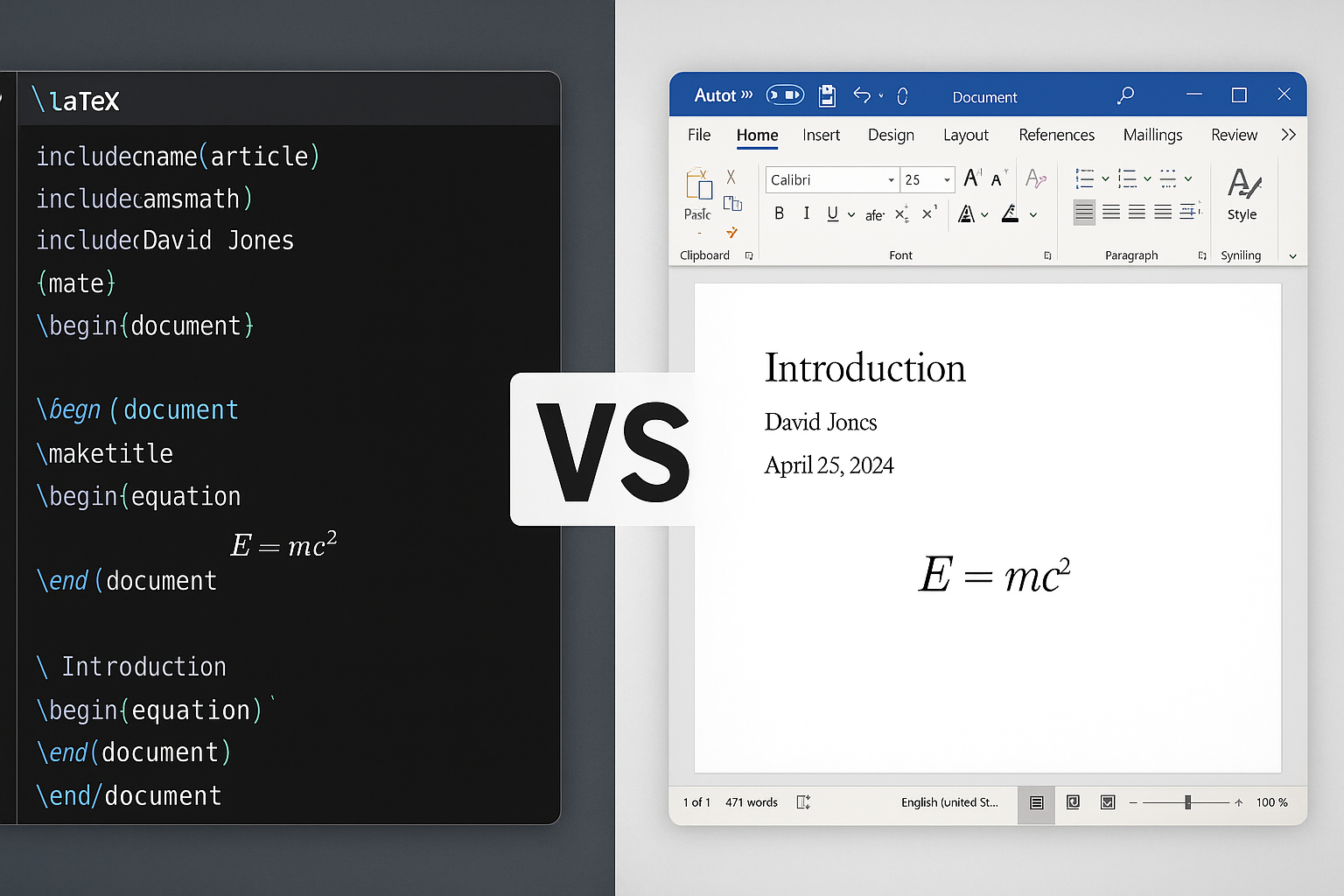Open the Paragraph dialog launcher
This screenshot has width=1344, height=896.
point(1202,255)
